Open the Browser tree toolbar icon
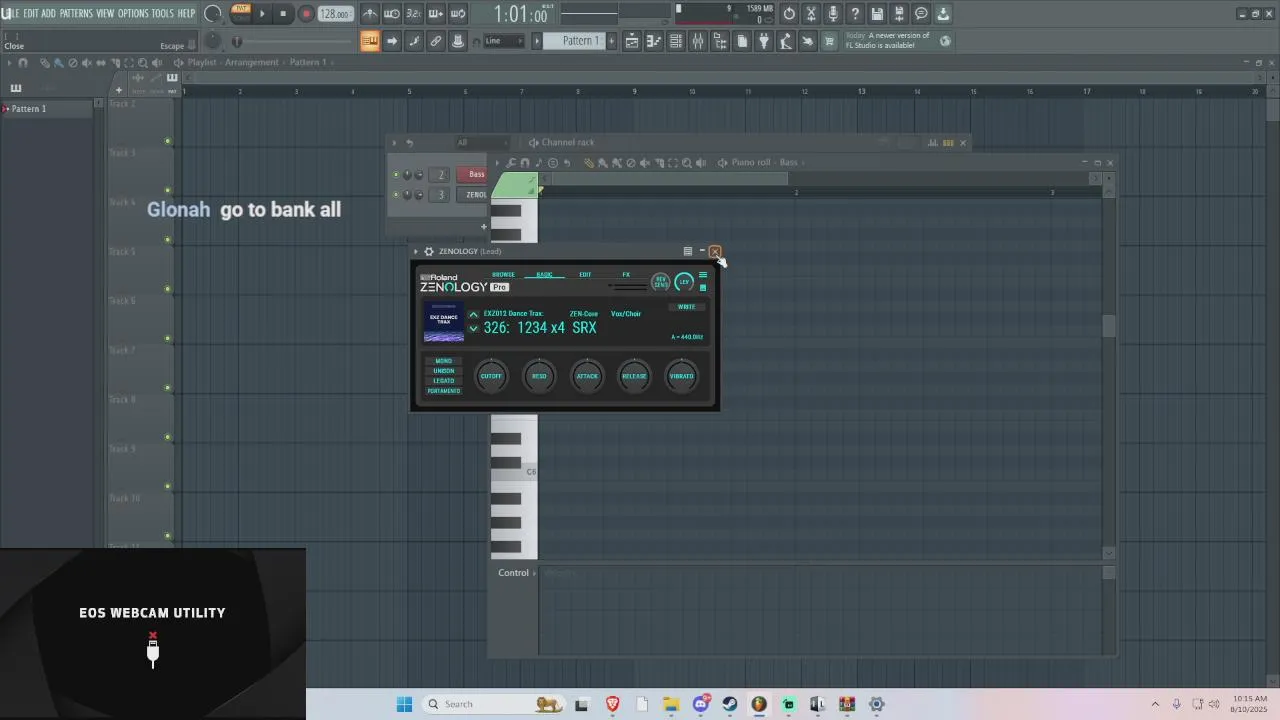The width and height of the screenshot is (1280, 720). [720, 41]
